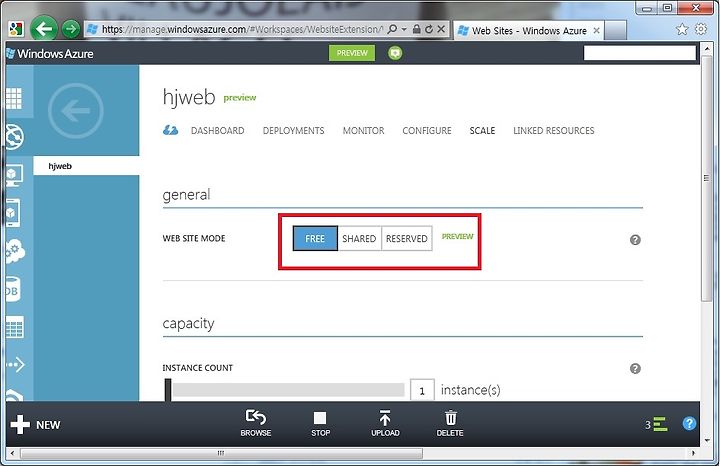
Task: Click the vertical scrollbar thumb
Action: click(706, 178)
